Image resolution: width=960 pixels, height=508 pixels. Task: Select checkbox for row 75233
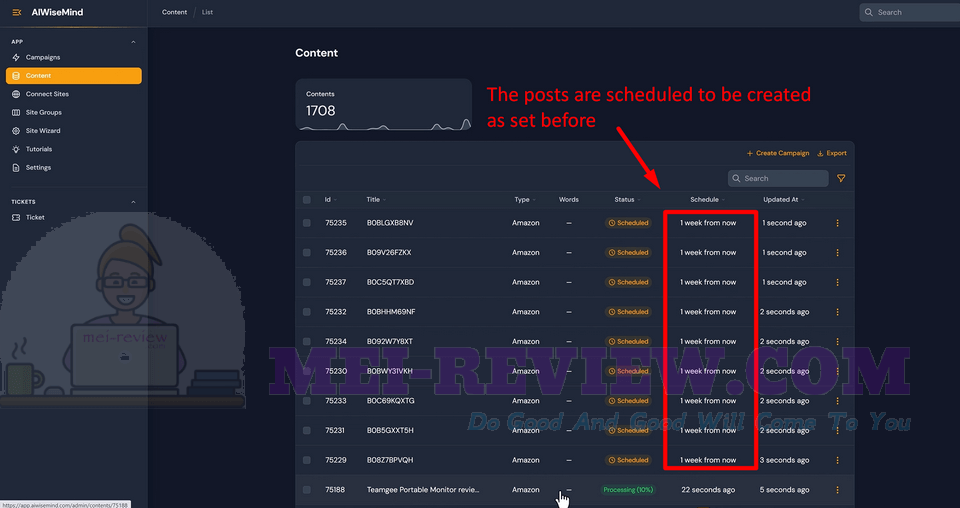point(307,401)
